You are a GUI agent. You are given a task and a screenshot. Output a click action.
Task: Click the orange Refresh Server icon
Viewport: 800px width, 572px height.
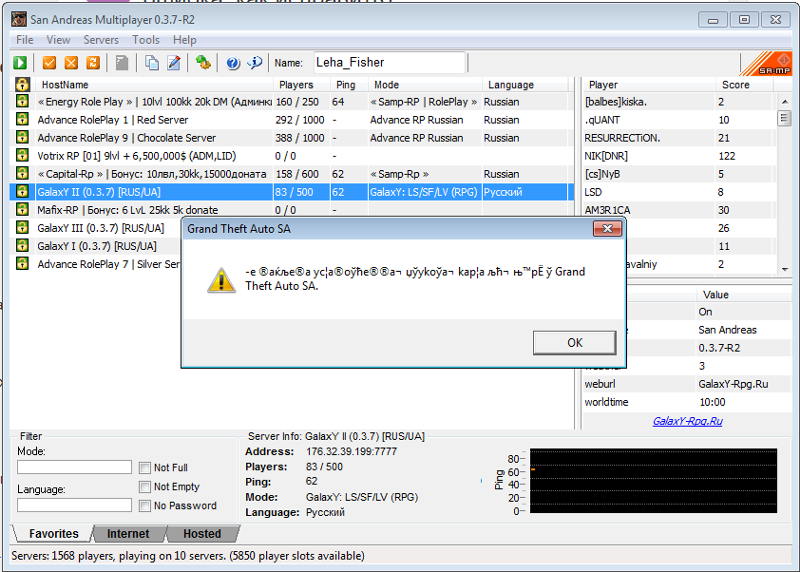coord(93,63)
